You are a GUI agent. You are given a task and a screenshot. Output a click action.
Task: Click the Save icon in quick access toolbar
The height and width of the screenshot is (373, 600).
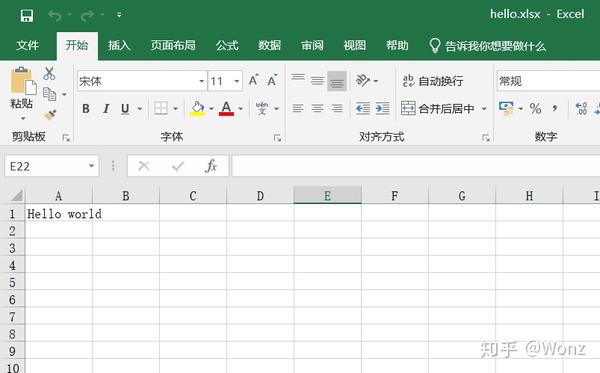27,16
